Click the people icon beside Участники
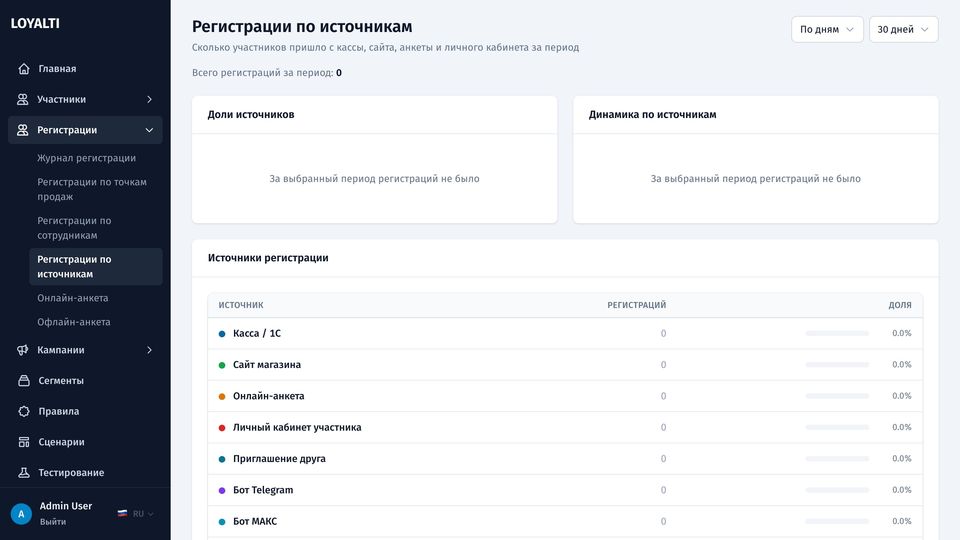Viewport: 960px width, 540px height. pos(23,99)
